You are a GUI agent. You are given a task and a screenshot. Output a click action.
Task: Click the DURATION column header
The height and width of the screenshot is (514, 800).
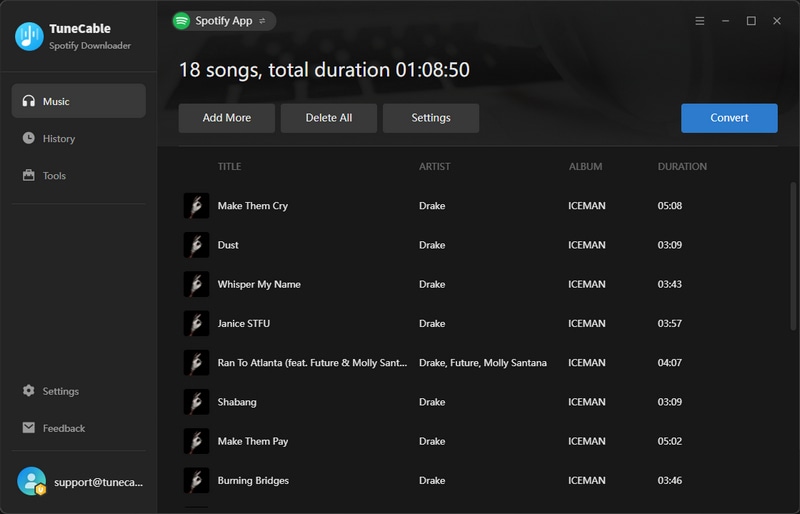pyautogui.click(x=682, y=166)
